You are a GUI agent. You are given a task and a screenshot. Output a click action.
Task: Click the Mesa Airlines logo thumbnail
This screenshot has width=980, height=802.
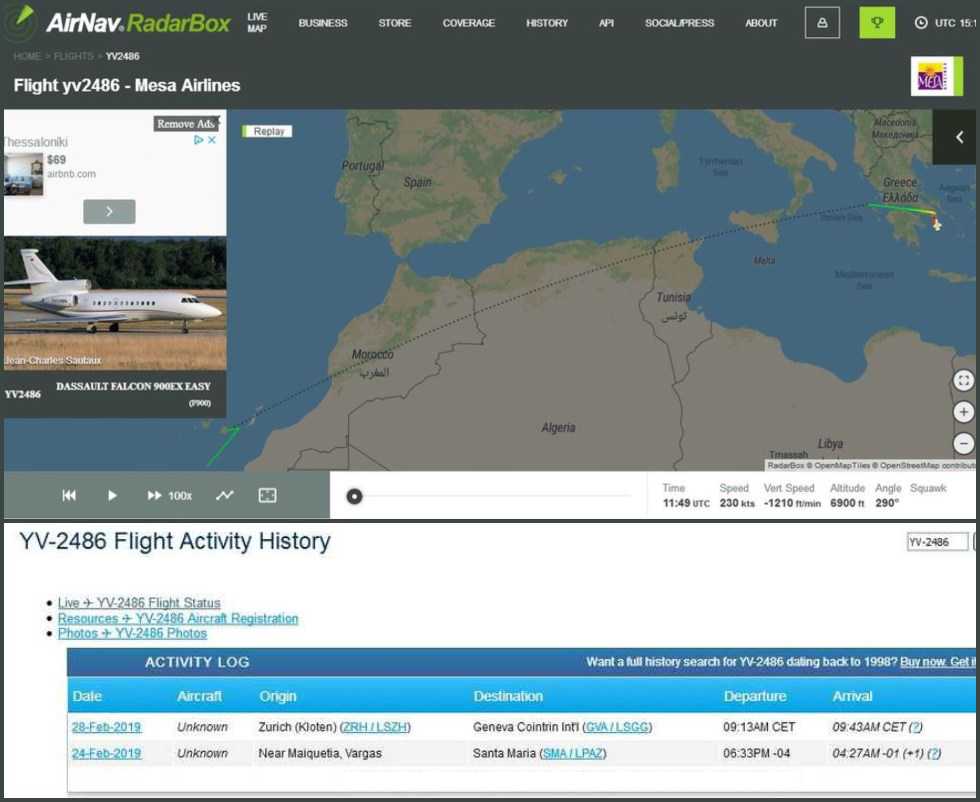point(936,76)
